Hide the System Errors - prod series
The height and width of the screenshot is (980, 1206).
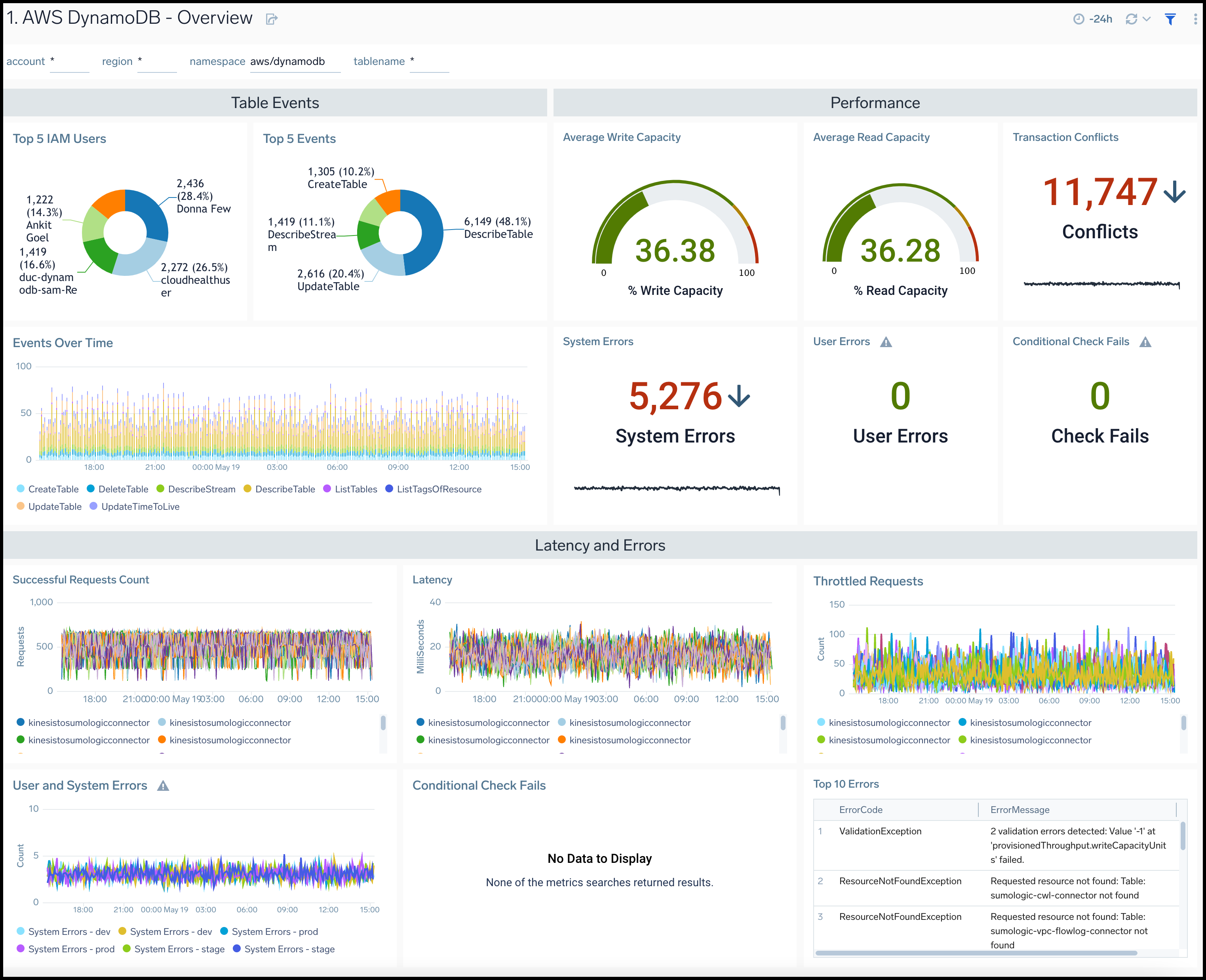275,931
